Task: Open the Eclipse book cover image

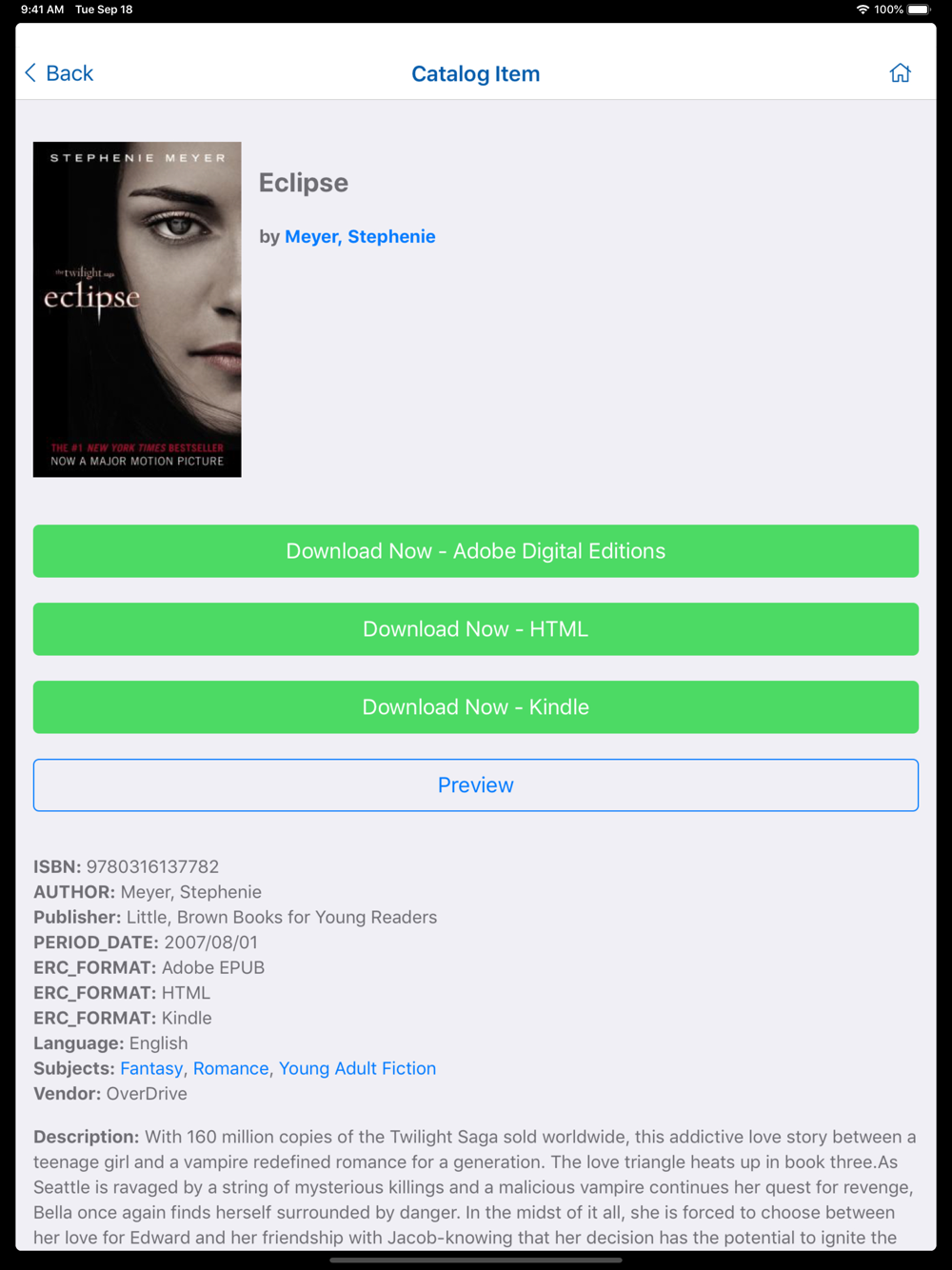Action: 137,309
